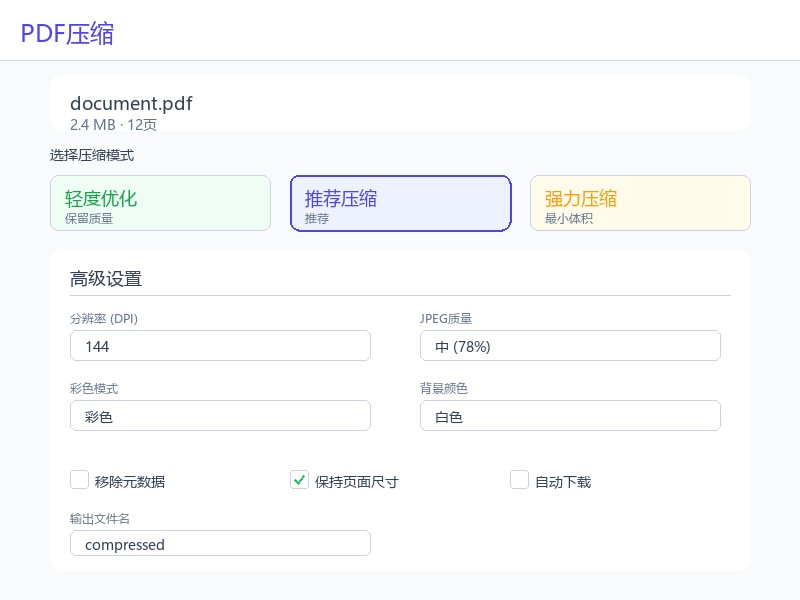Click the JPEG质量 field label
Image resolution: width=800 pixels, height=600 pixels.
tap(446, 318)
